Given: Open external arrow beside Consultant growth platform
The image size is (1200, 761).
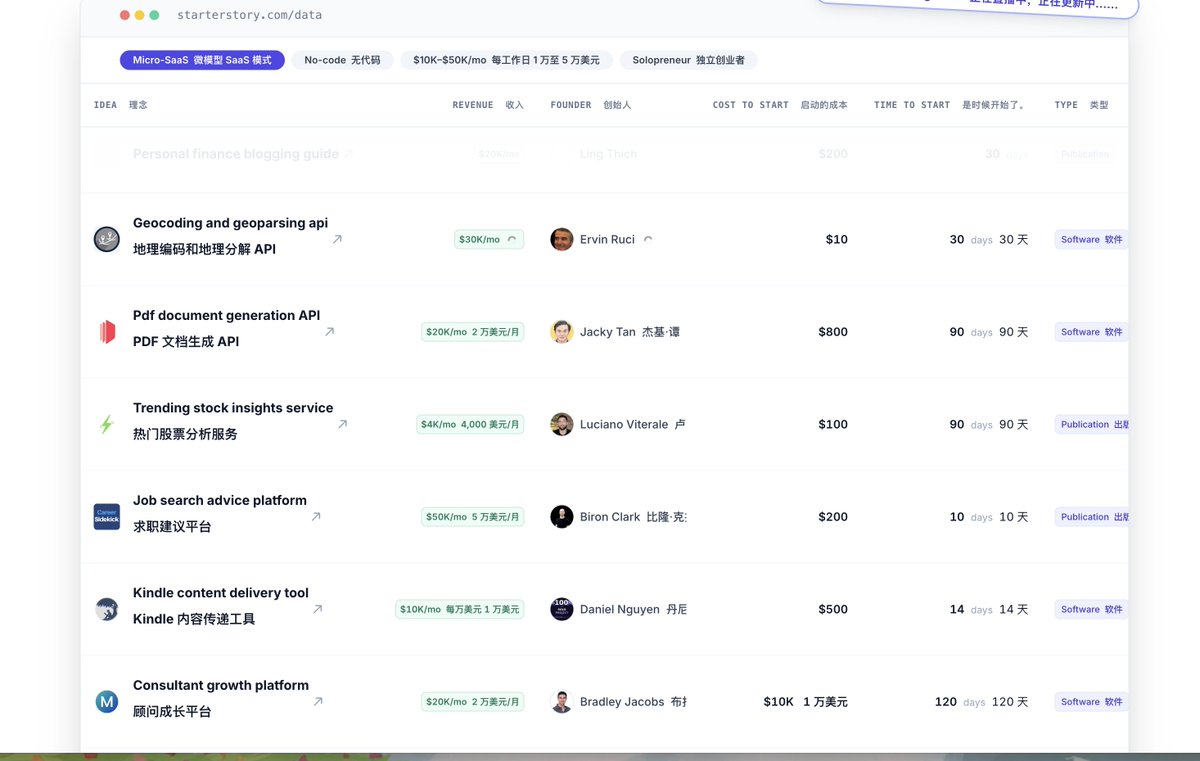Looking at the screenshot, I should [x=318, y=702].
